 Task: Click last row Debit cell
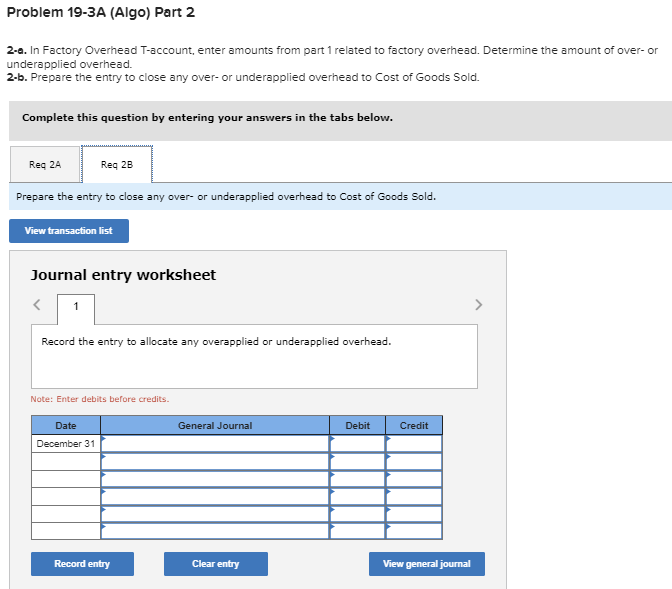[357, 531]
